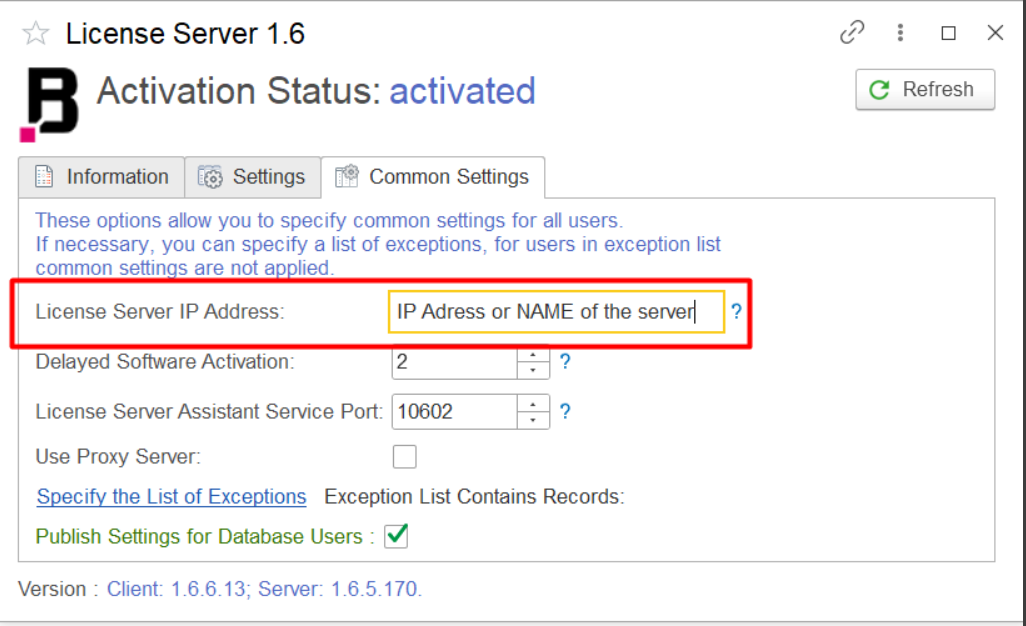The width and height of the screenshot is (1026, 626).
Task: Maximize the License Server window
Action: click(x=948, y=33)
